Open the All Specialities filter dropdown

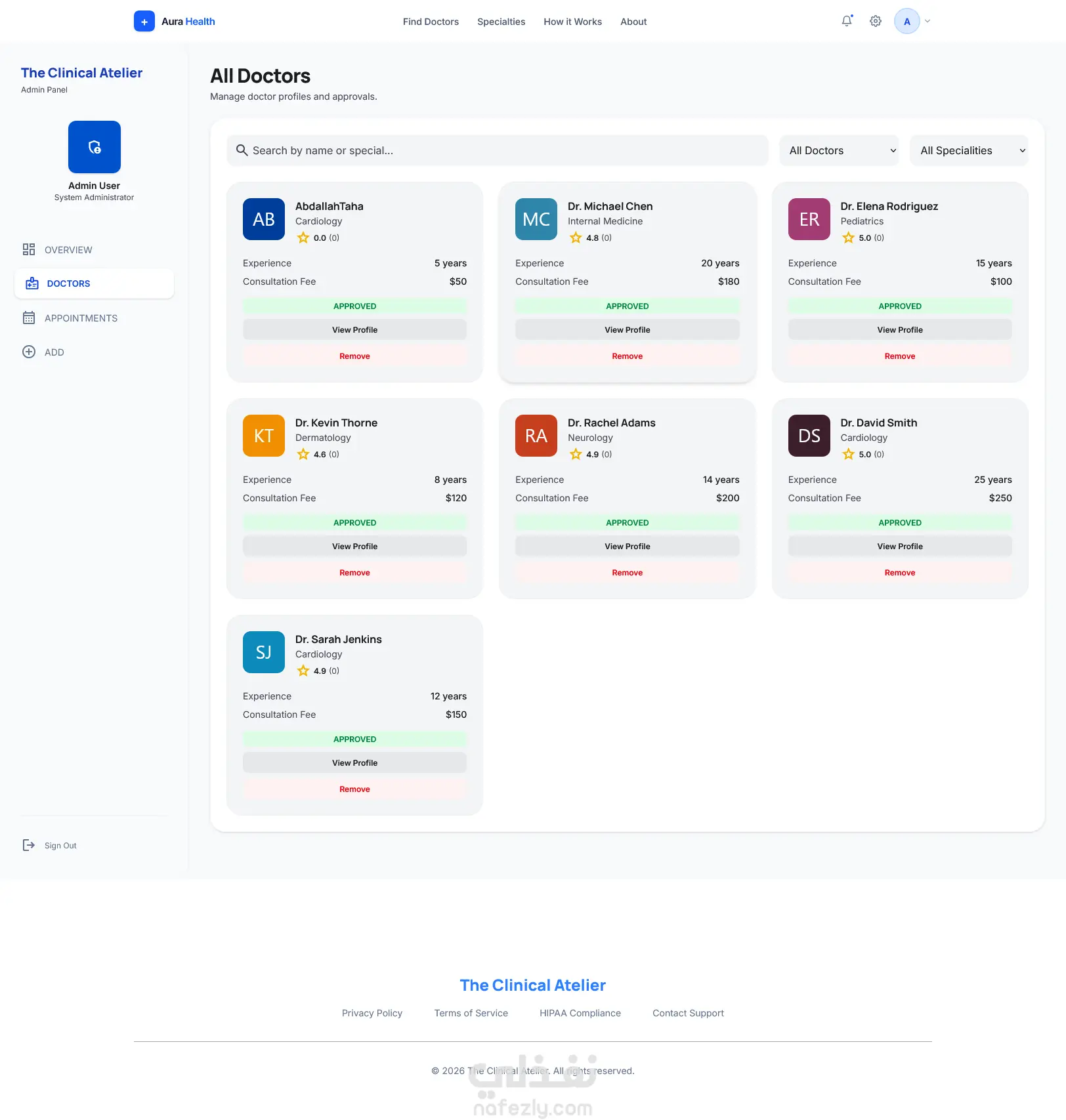pos(969,150)
